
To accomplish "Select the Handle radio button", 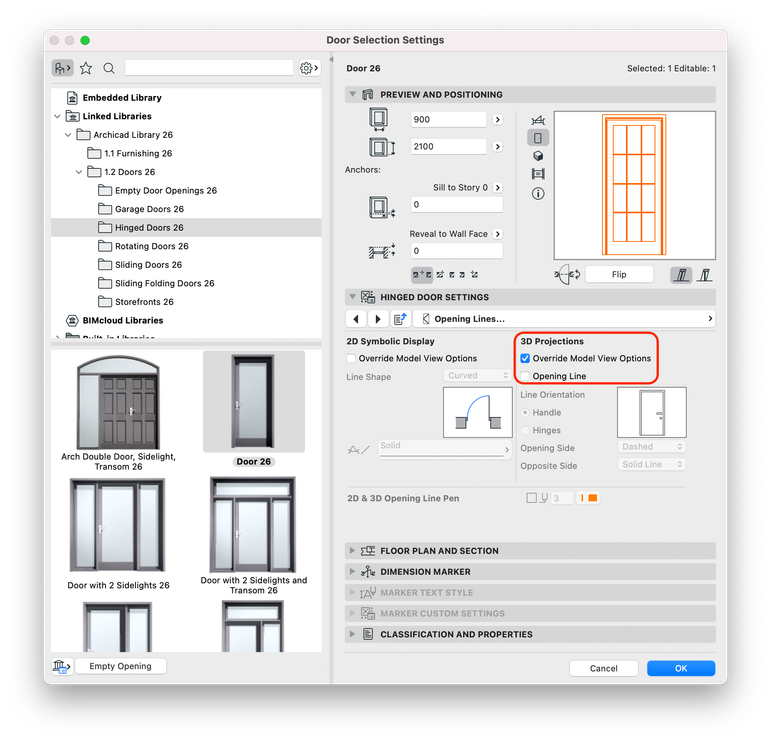I will [x=525, y=412].
